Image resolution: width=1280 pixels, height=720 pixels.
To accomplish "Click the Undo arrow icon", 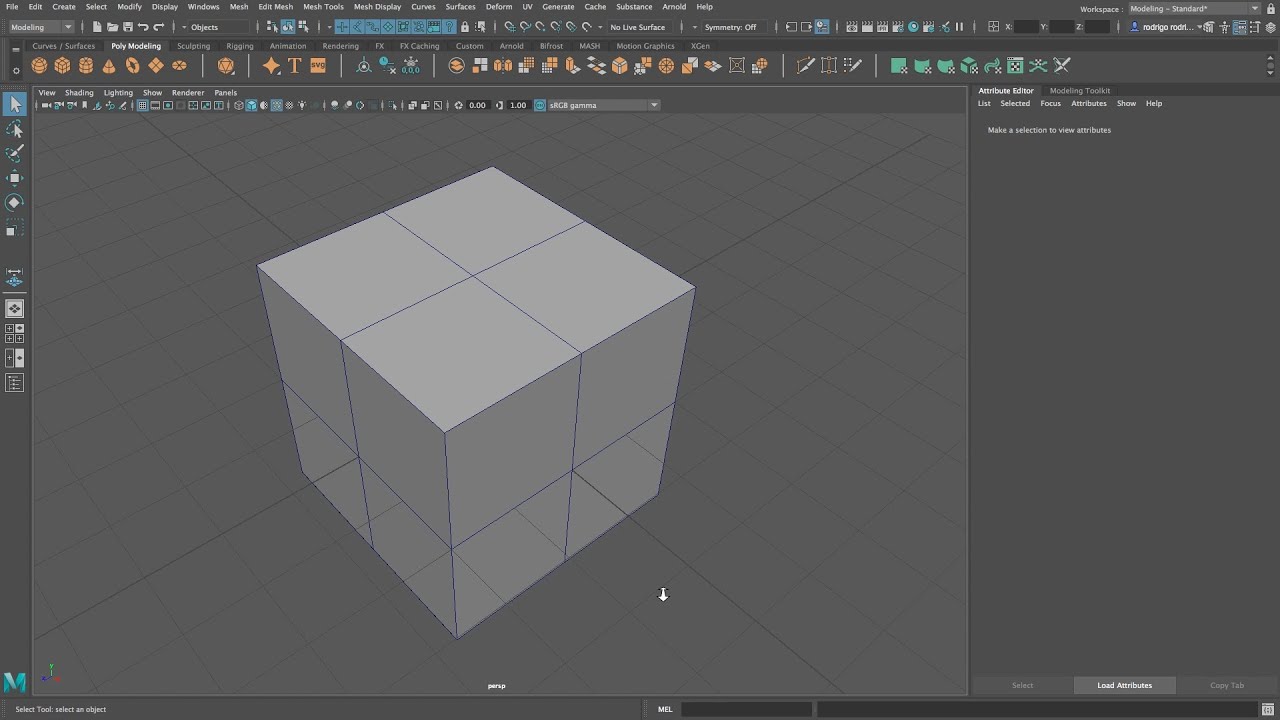I will pos(143,27).
